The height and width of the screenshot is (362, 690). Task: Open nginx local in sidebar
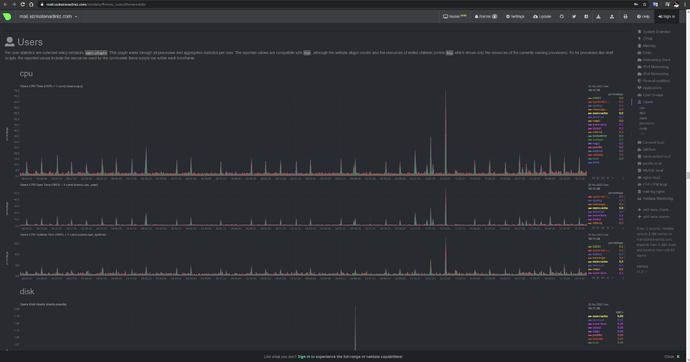click(649, 178)
